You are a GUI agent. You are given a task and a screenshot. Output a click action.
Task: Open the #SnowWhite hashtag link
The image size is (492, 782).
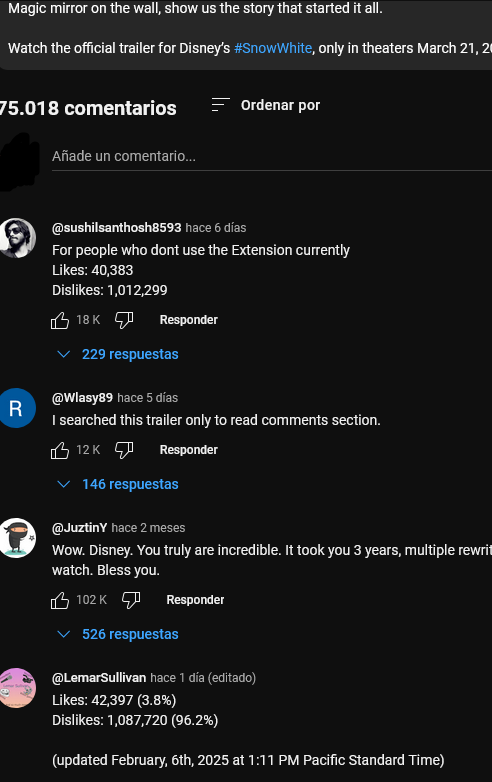point(273,48)
